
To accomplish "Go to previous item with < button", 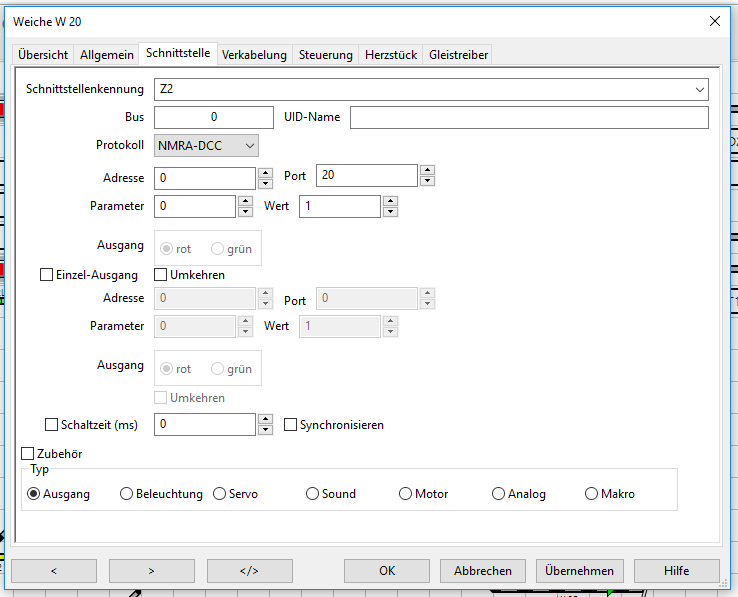I will tap(53, 571).
